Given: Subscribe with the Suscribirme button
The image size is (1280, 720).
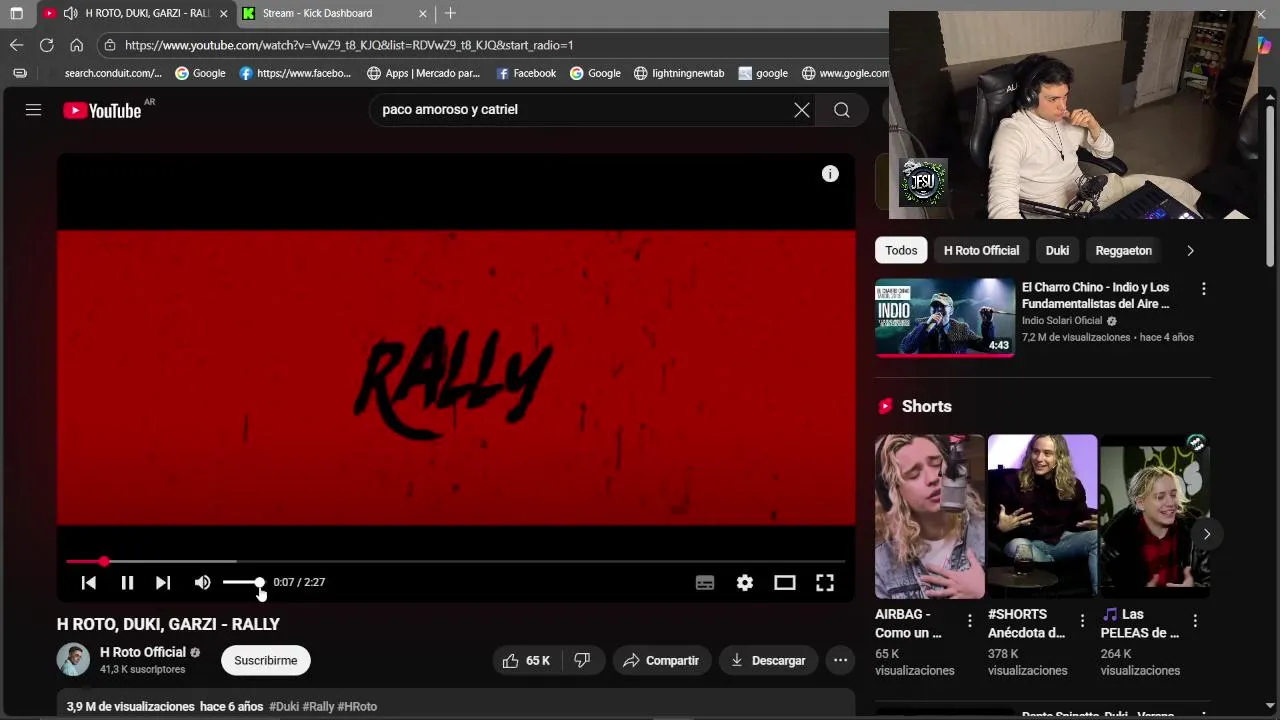Looking at the screenshot, I should pos(266,660).
